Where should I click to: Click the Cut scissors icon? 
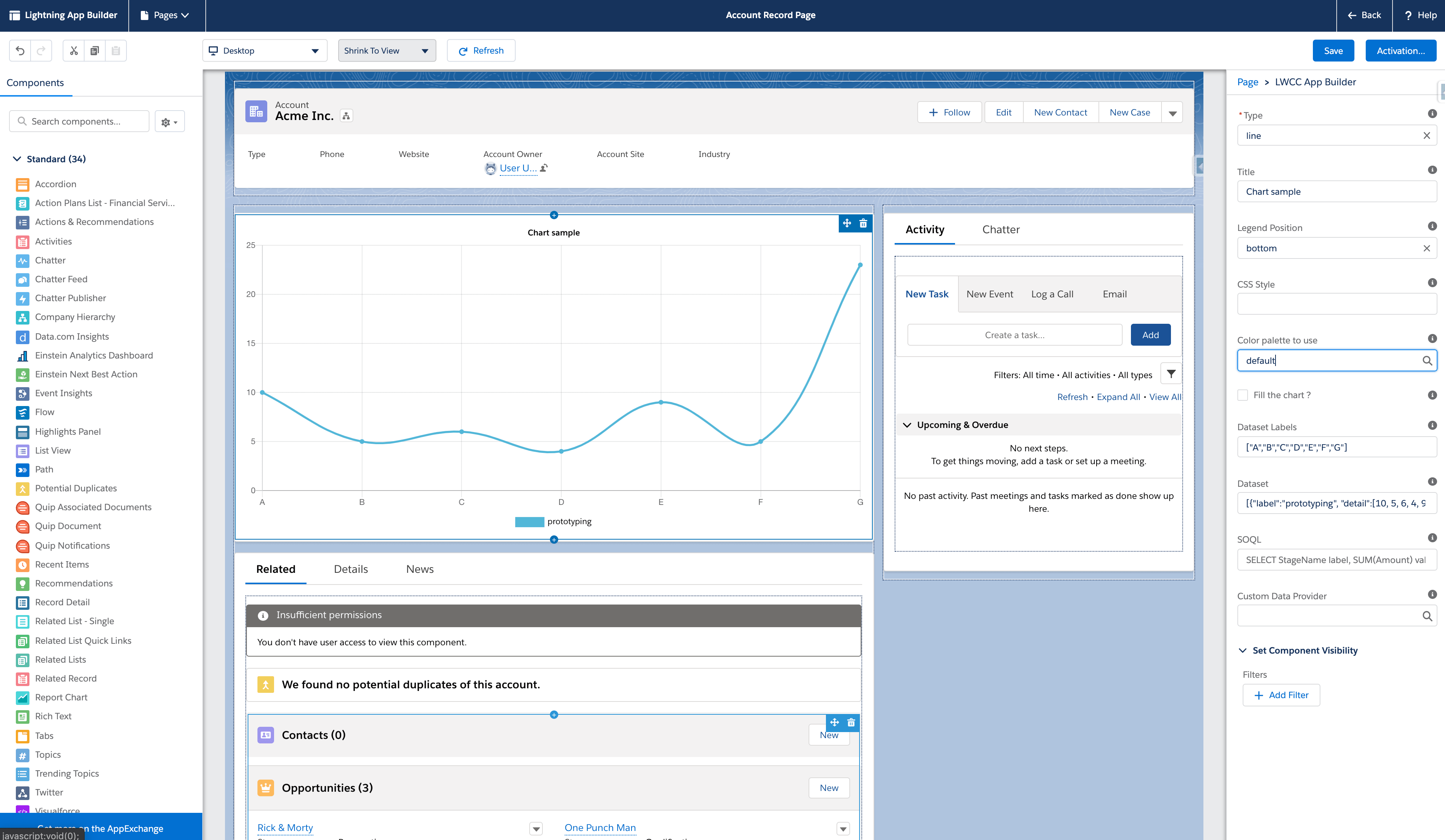click(x=73, y=51)
